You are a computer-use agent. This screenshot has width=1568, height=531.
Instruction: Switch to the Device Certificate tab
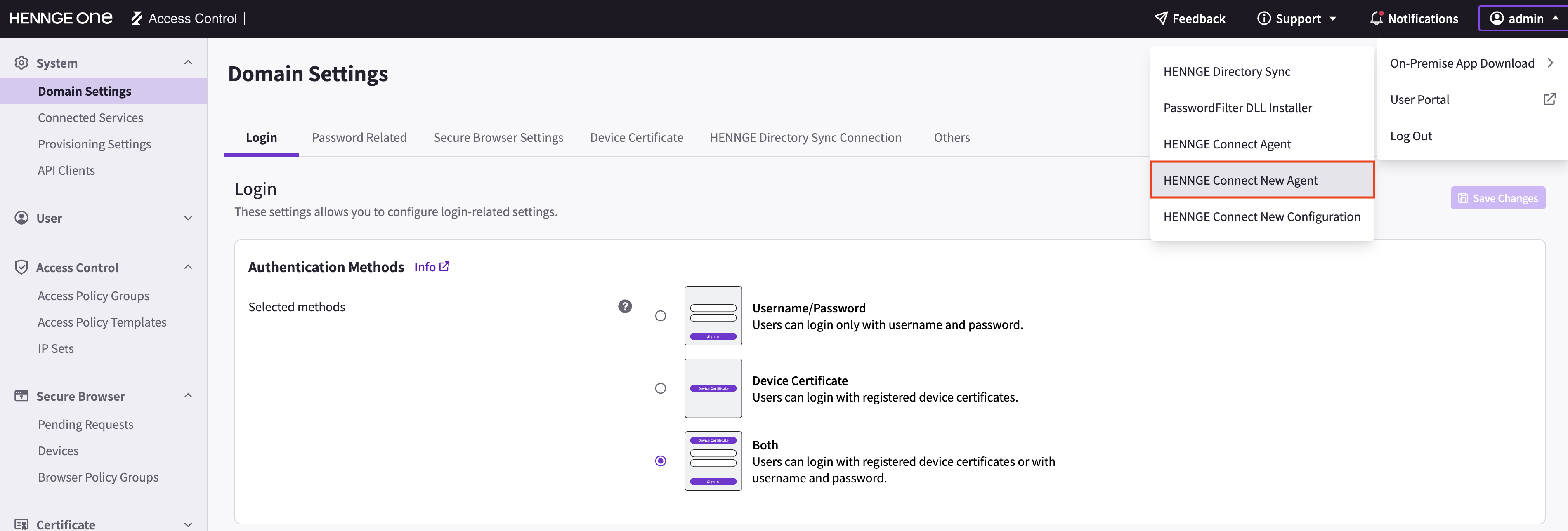[636, 137]
